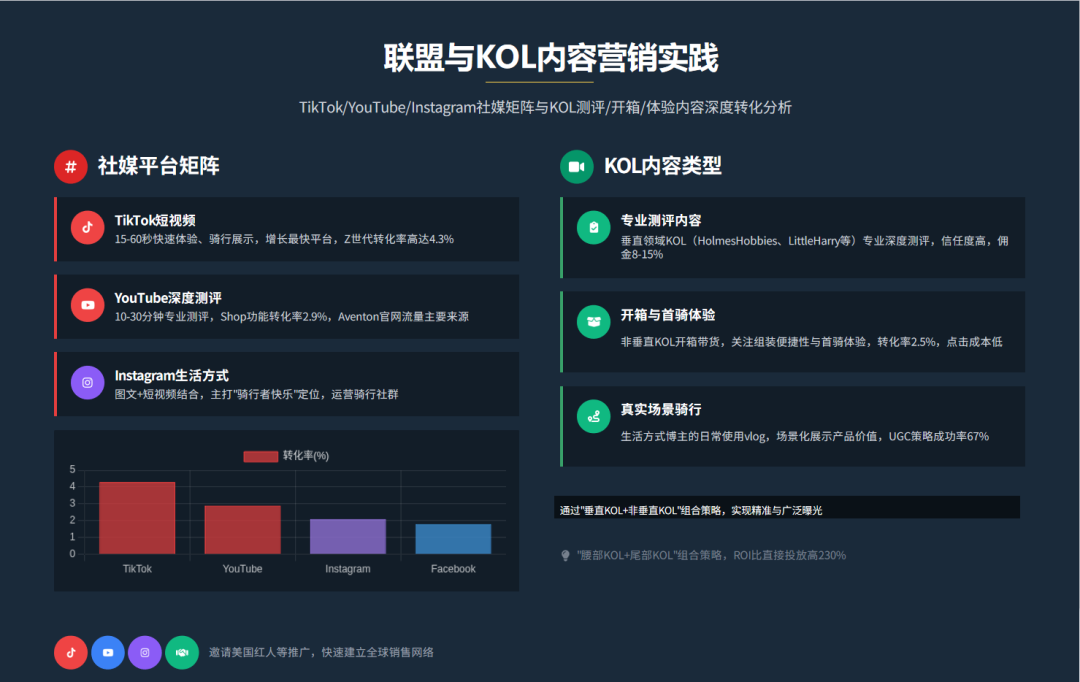Click the blue Facebook bar in the chart

coord(453,539)
